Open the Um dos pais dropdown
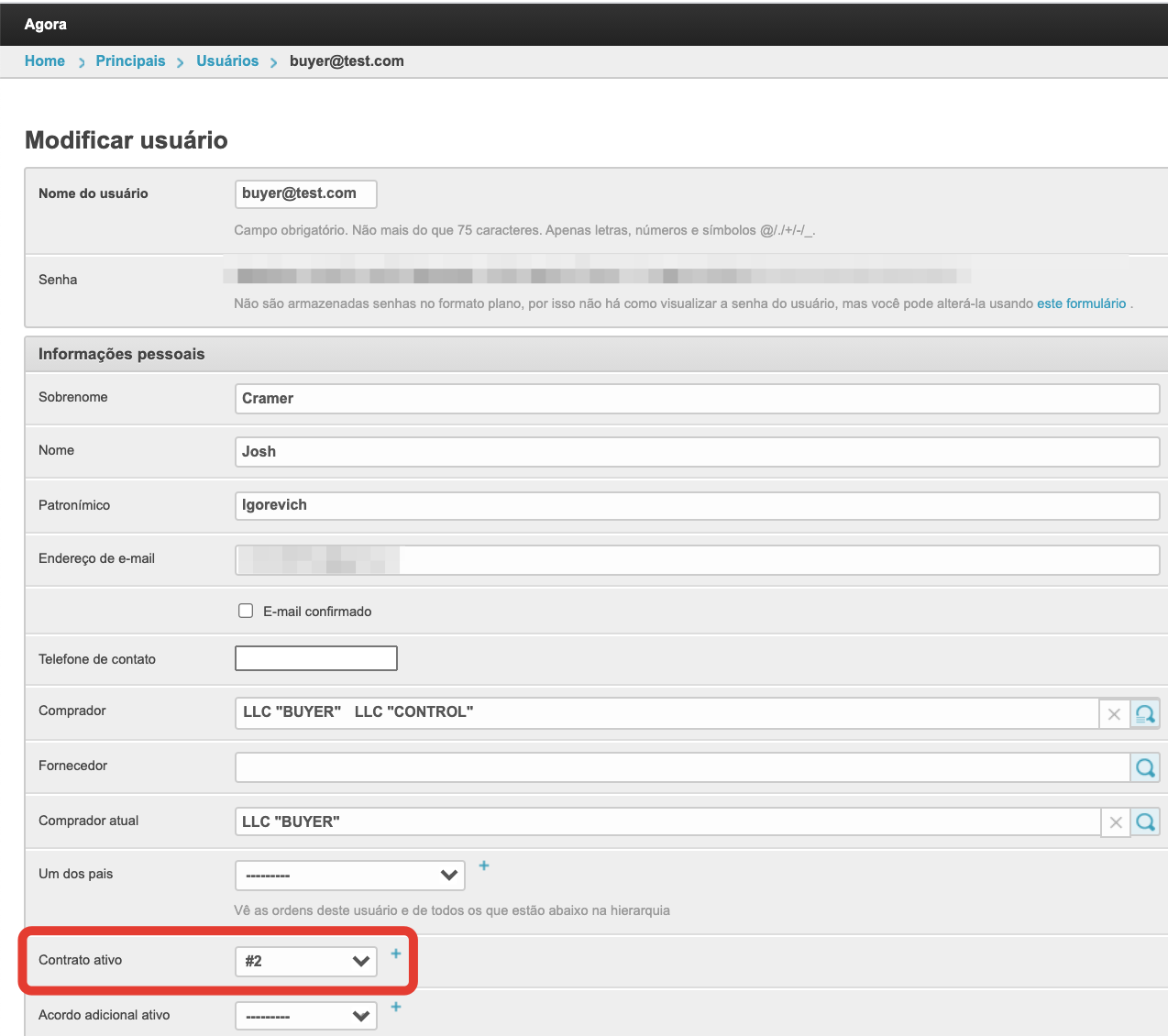1168x1036 pixels. [349, 876]
